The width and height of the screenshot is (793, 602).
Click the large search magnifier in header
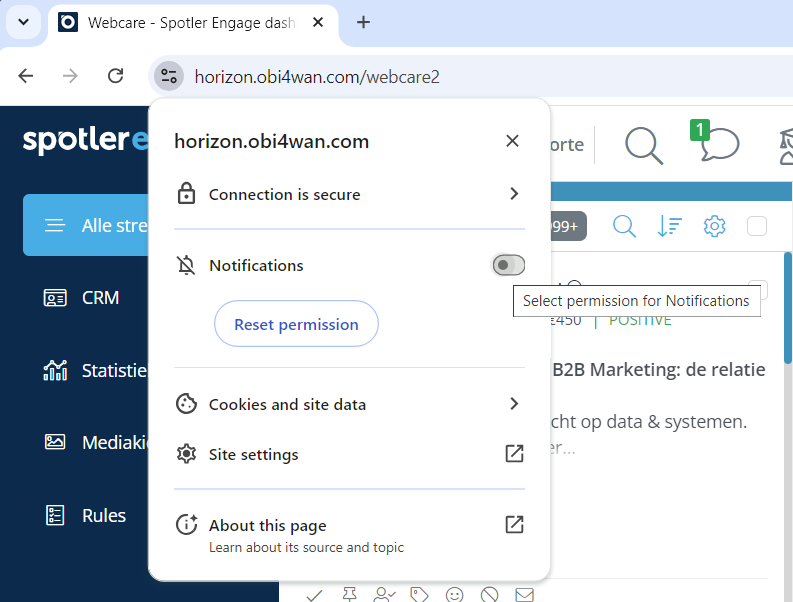(643, 146)
